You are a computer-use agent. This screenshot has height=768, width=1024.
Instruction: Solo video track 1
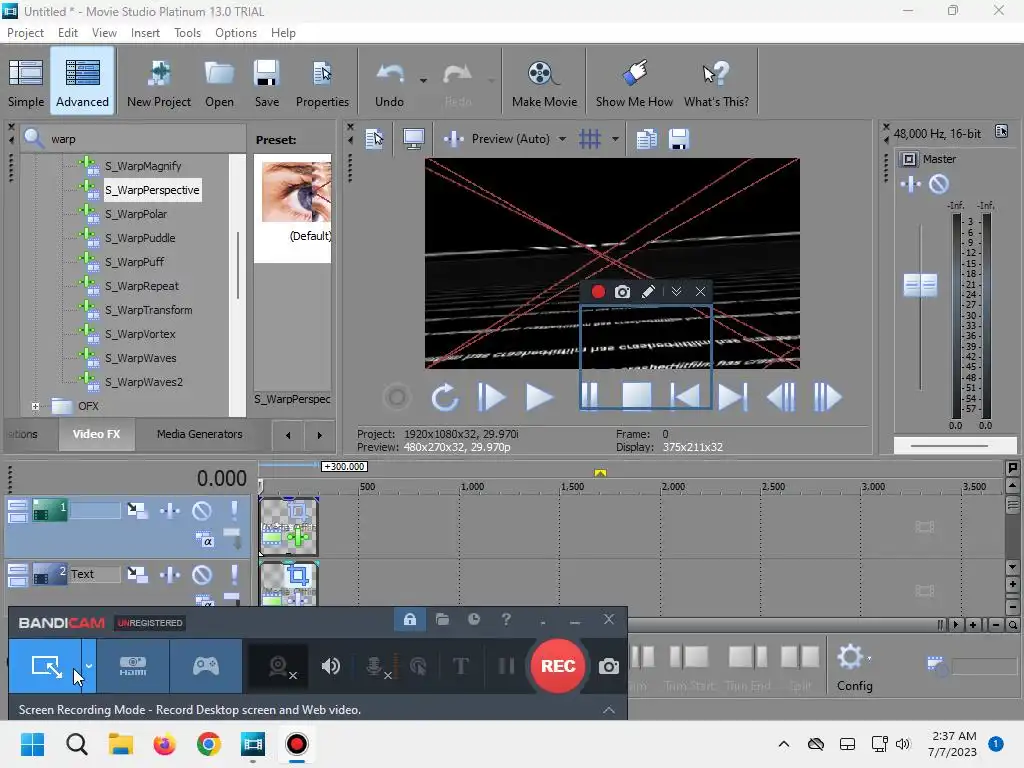click(234, 510)
